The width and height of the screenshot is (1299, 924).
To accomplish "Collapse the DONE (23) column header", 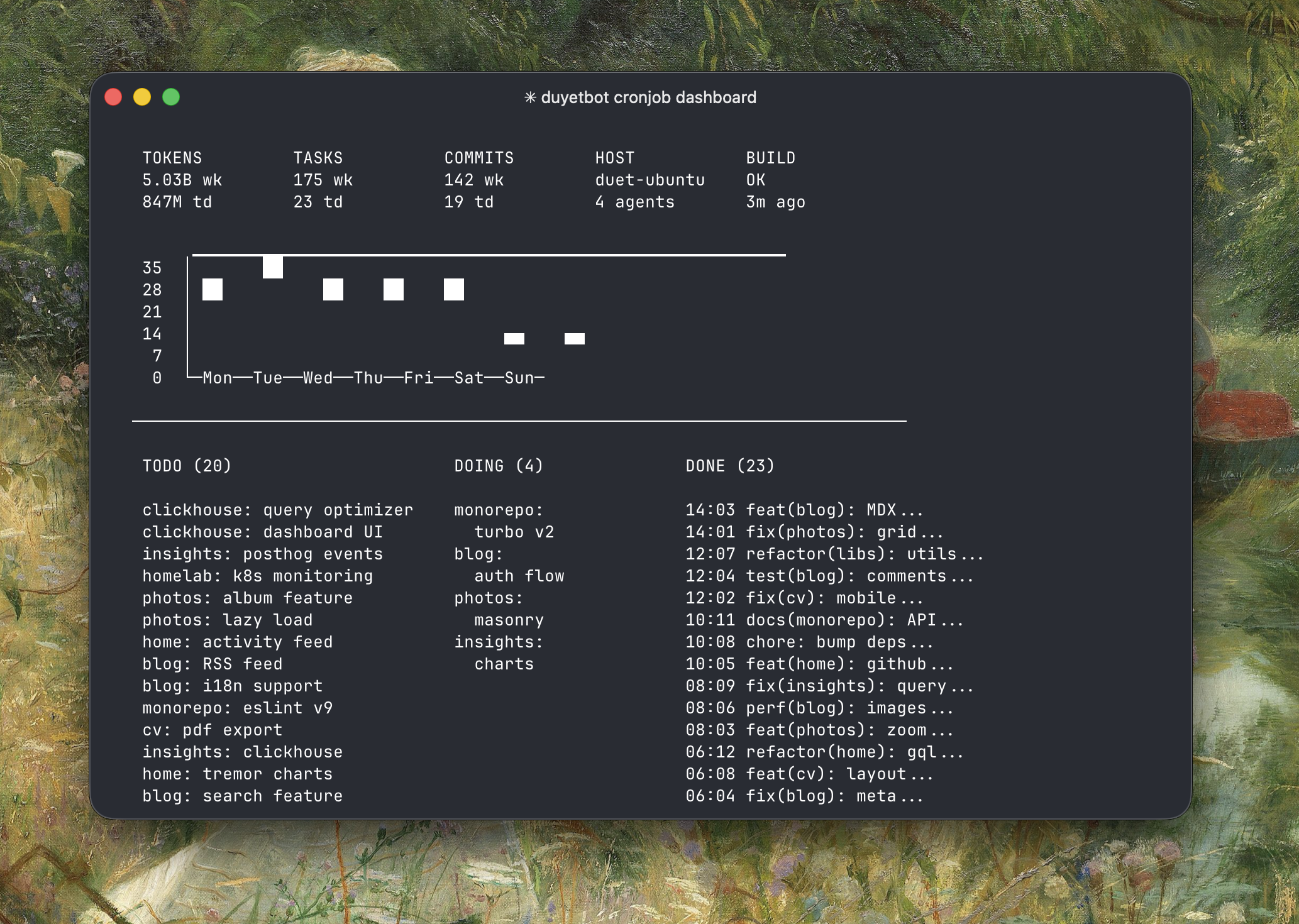I will coord(729,466).
